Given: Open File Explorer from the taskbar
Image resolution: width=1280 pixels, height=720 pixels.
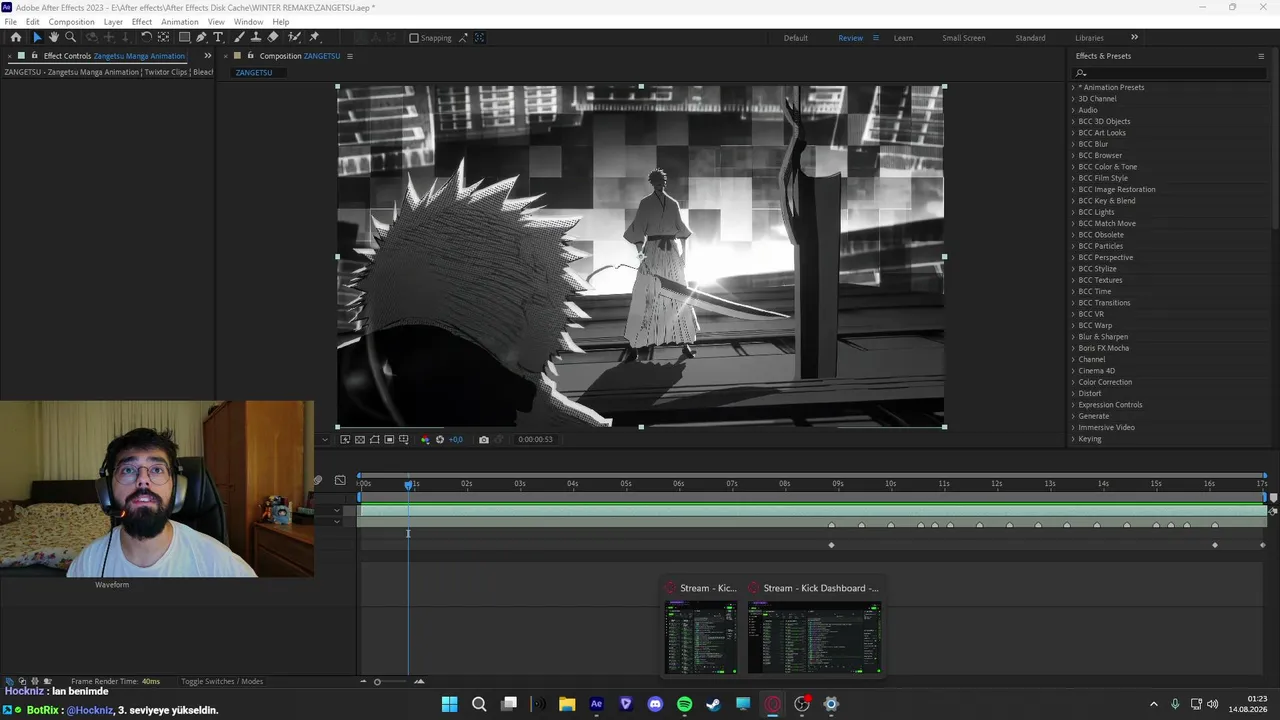Looking at the screenshot, I should click(x=567, y=704).
